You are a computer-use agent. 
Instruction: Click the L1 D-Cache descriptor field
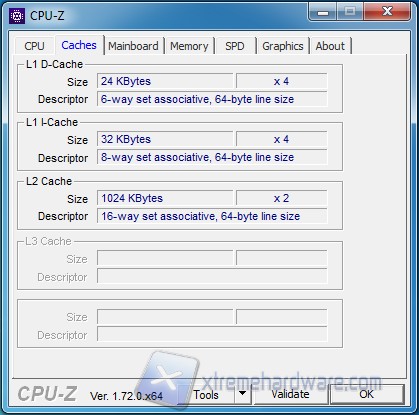click(x=212, y=99)
